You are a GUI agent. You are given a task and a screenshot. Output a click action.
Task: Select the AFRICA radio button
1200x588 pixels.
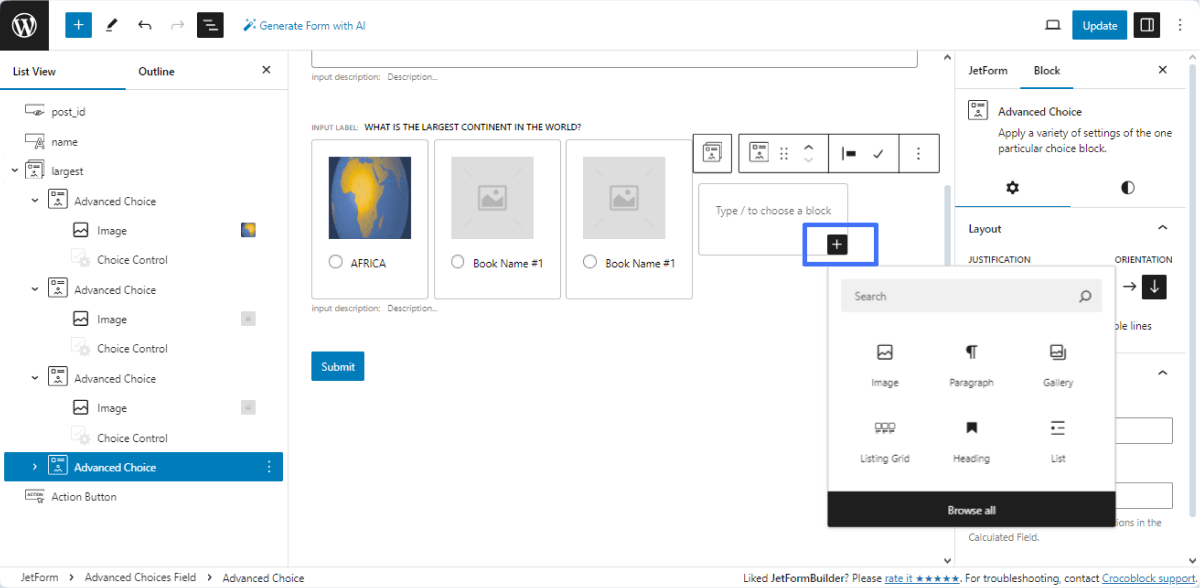pyautogui.click(x=335, y=263)
